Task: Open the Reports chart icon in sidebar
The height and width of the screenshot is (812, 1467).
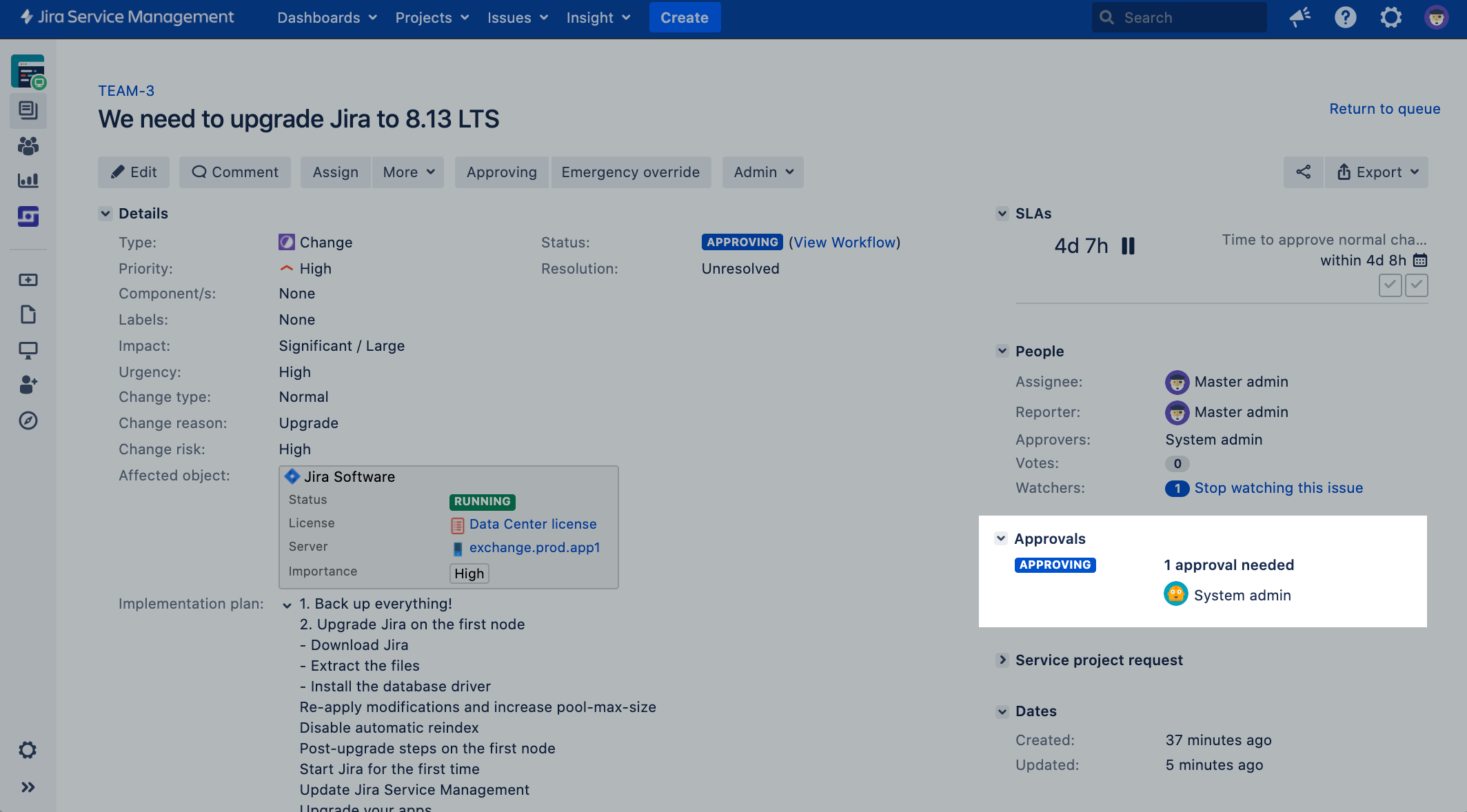Action: pos(28,181)
